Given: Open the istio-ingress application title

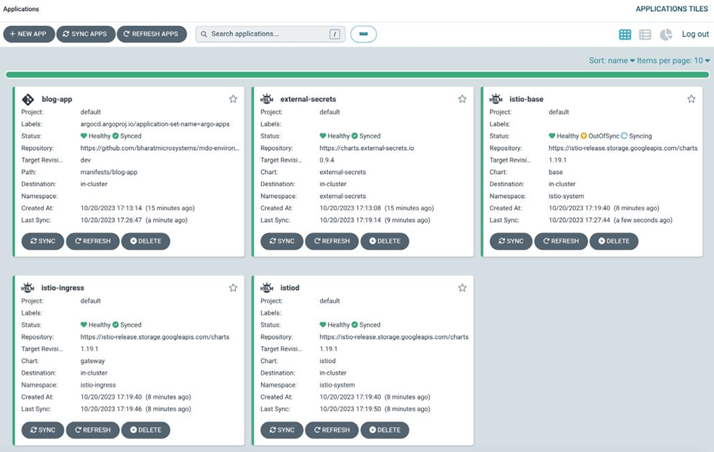Looking at the screenshot, I should (63, 288).
